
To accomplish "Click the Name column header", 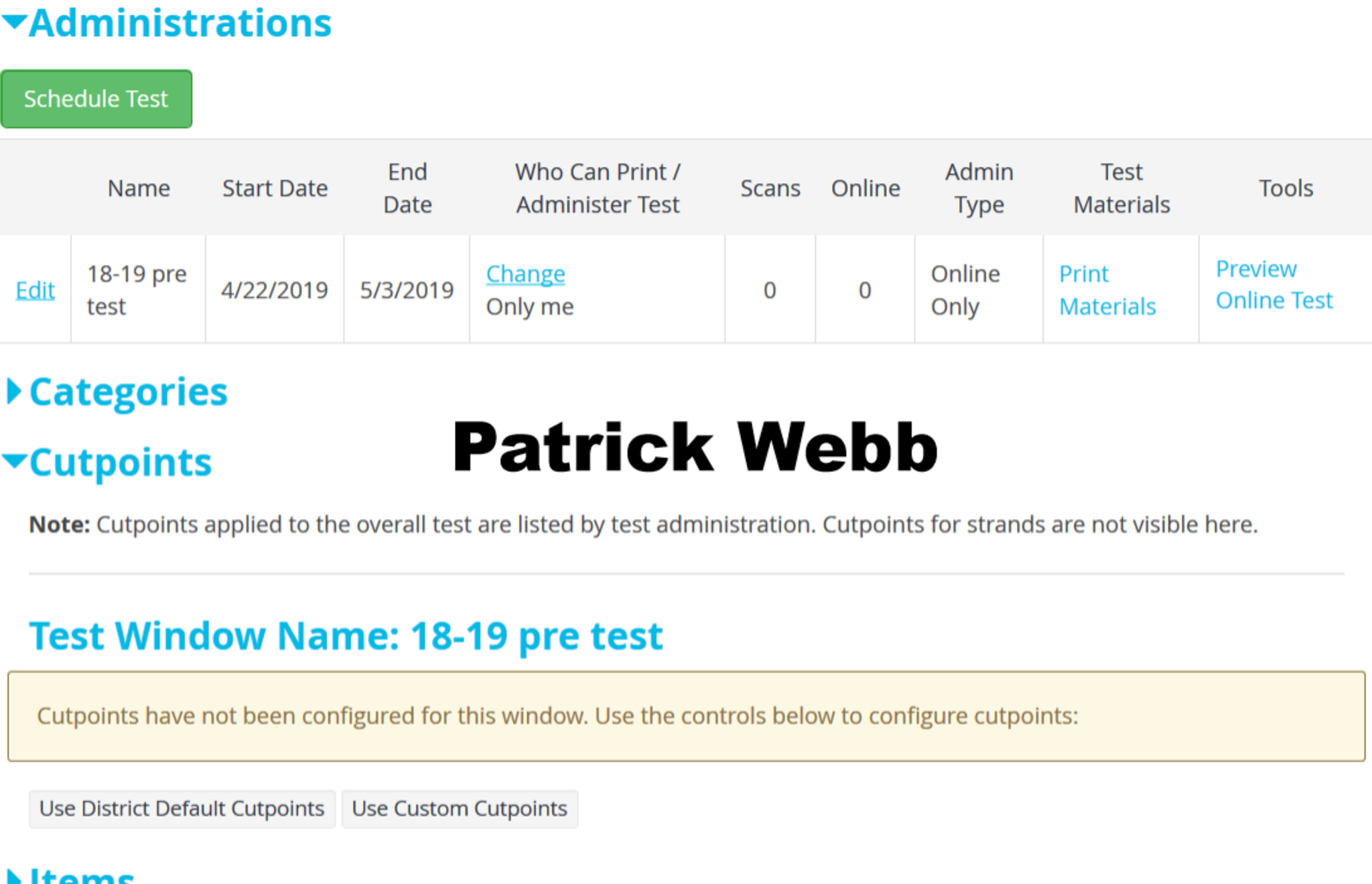I will (139, 188).
